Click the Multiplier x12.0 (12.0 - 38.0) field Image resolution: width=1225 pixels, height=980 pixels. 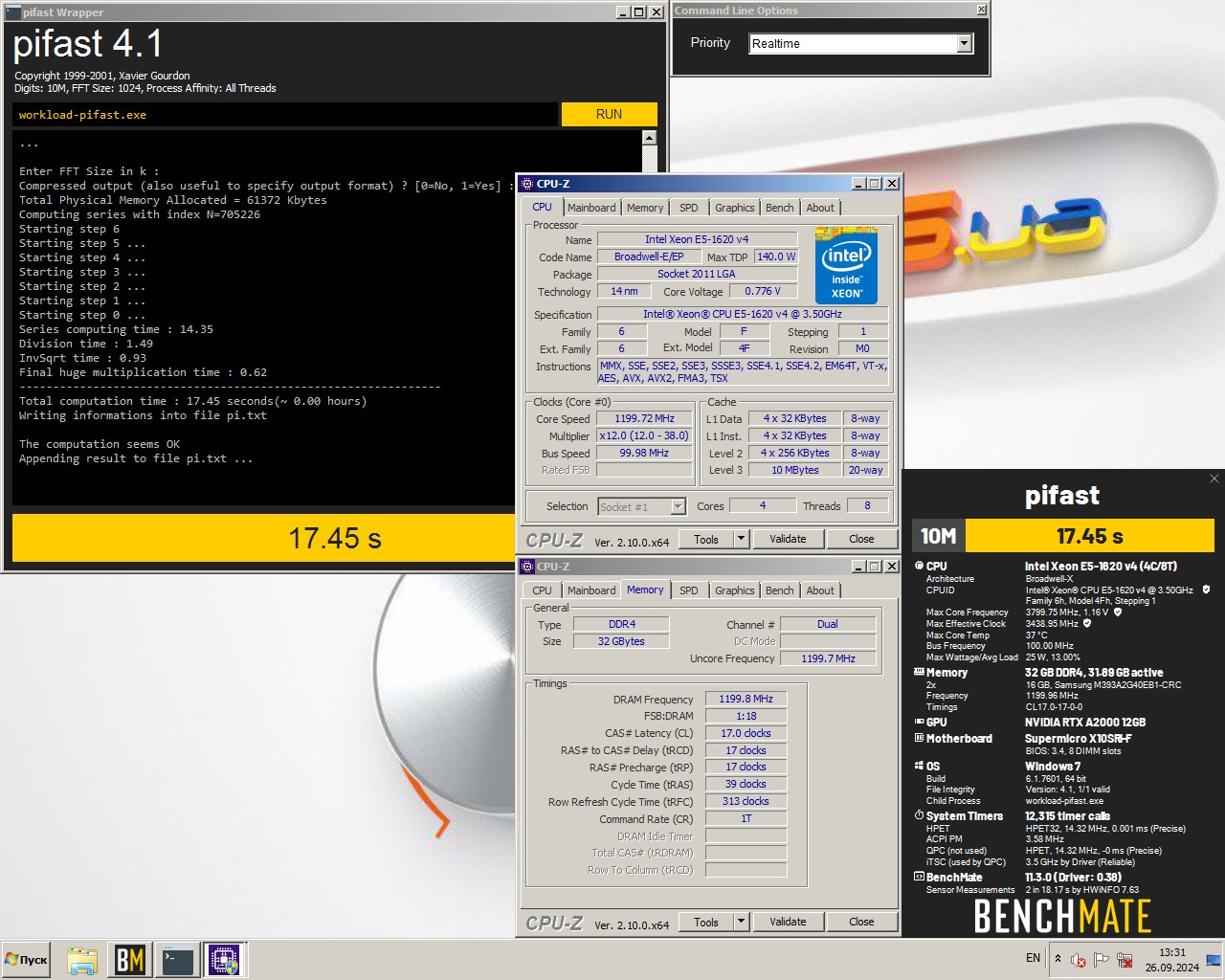pyautogui.click(x=644, y=435)
